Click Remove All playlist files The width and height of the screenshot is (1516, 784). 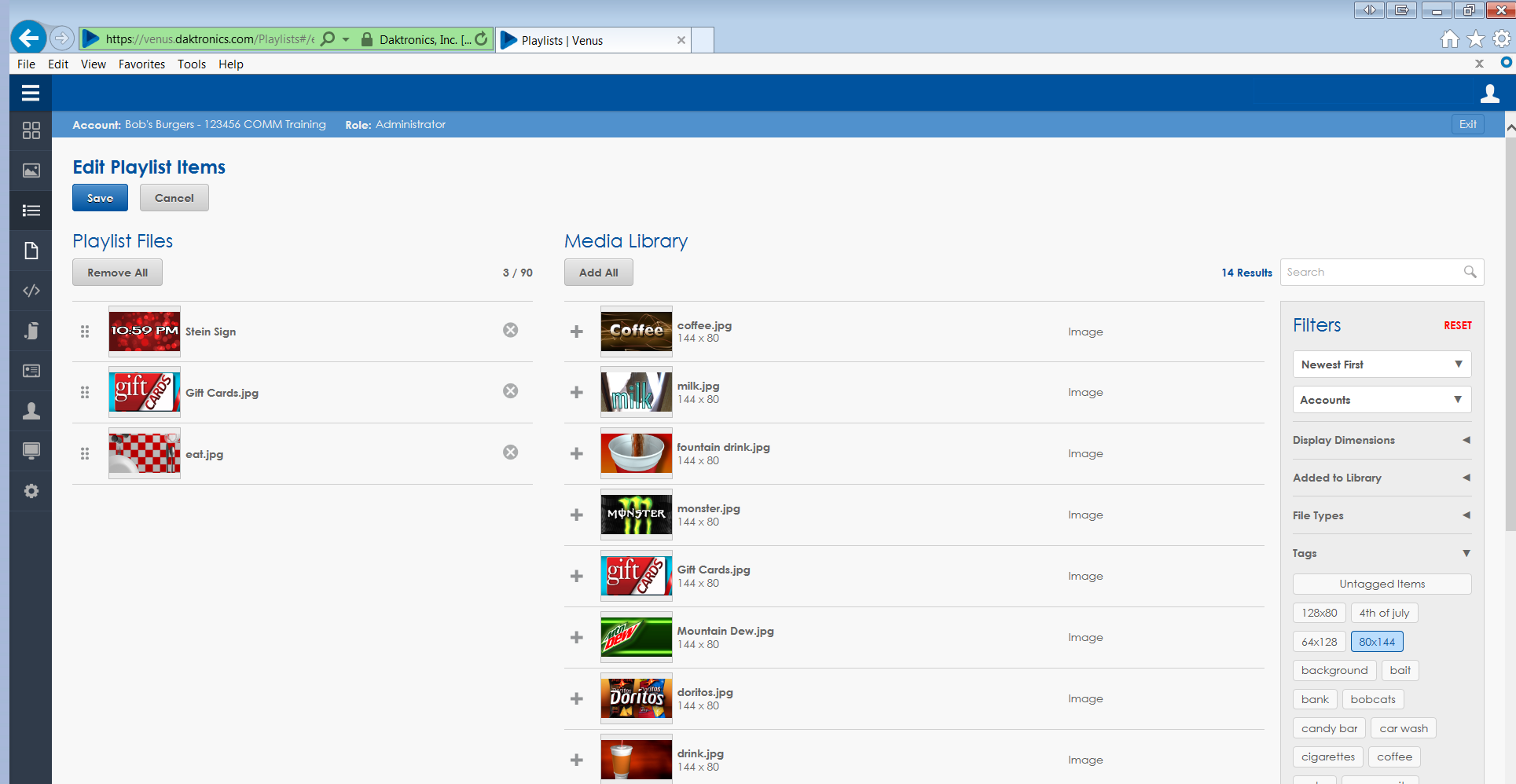(117, 273)
